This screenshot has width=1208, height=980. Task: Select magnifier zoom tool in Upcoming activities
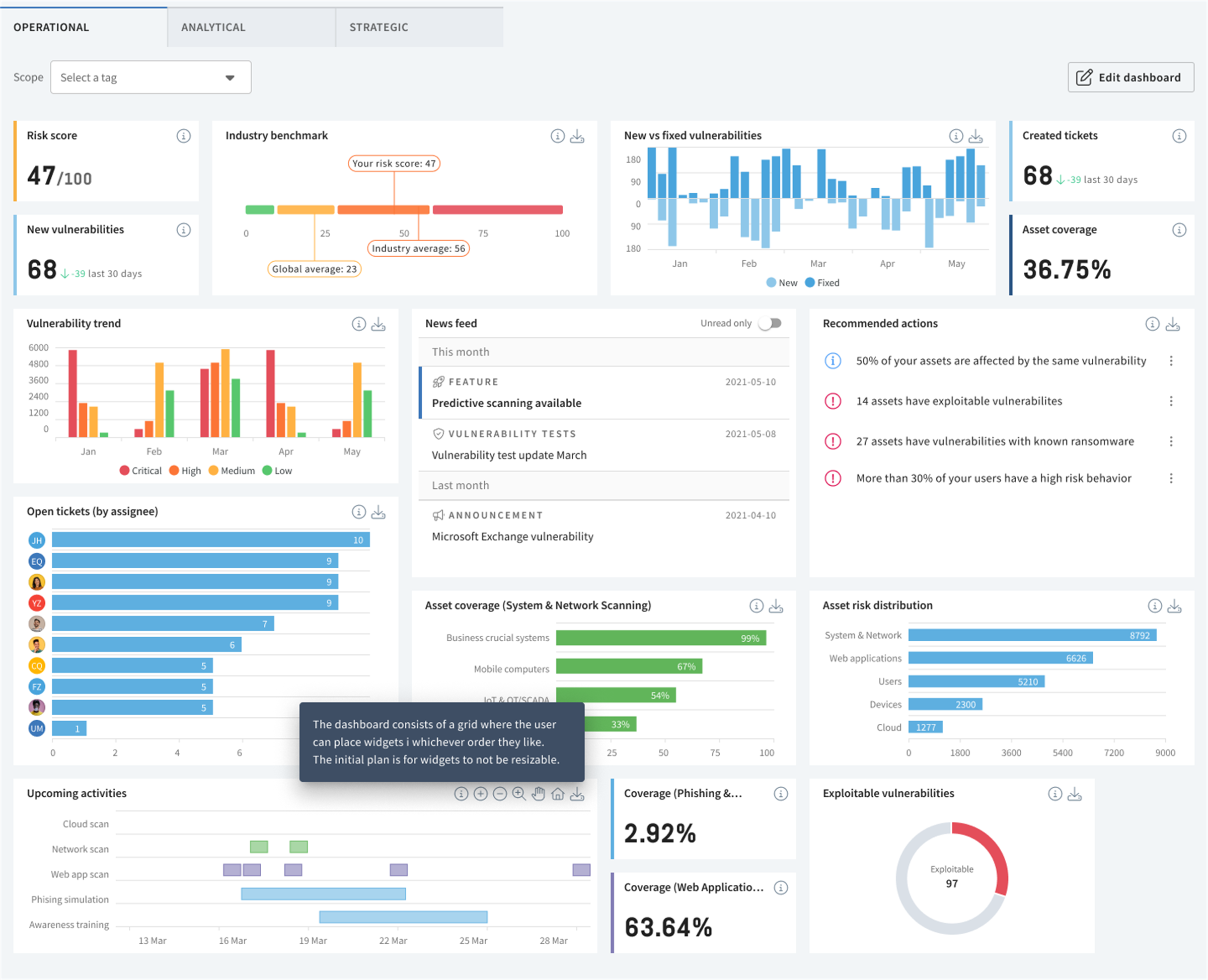coord(519,794)
